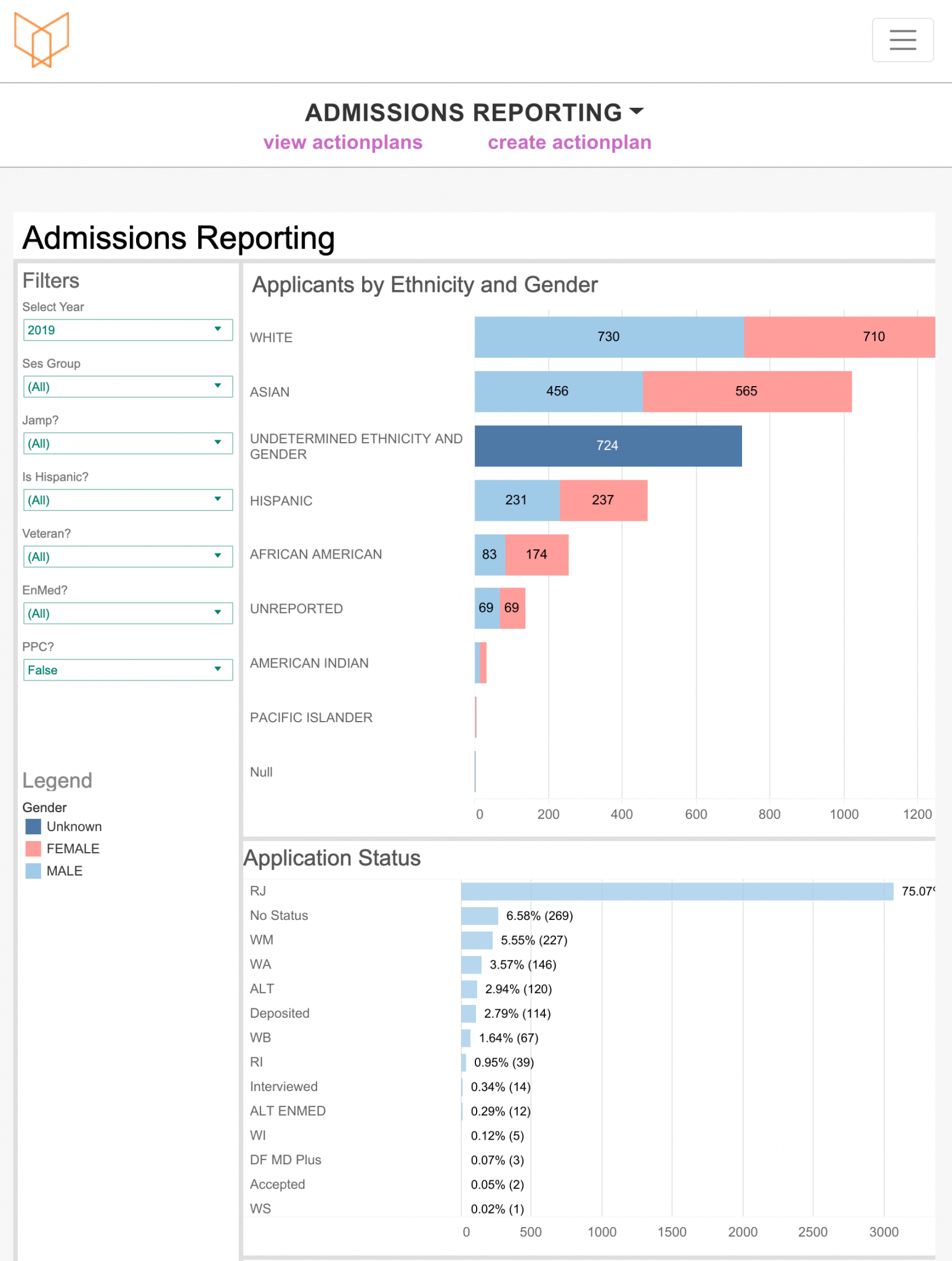Click the 'DF MD Plus' status row label

coord(286,1160)
